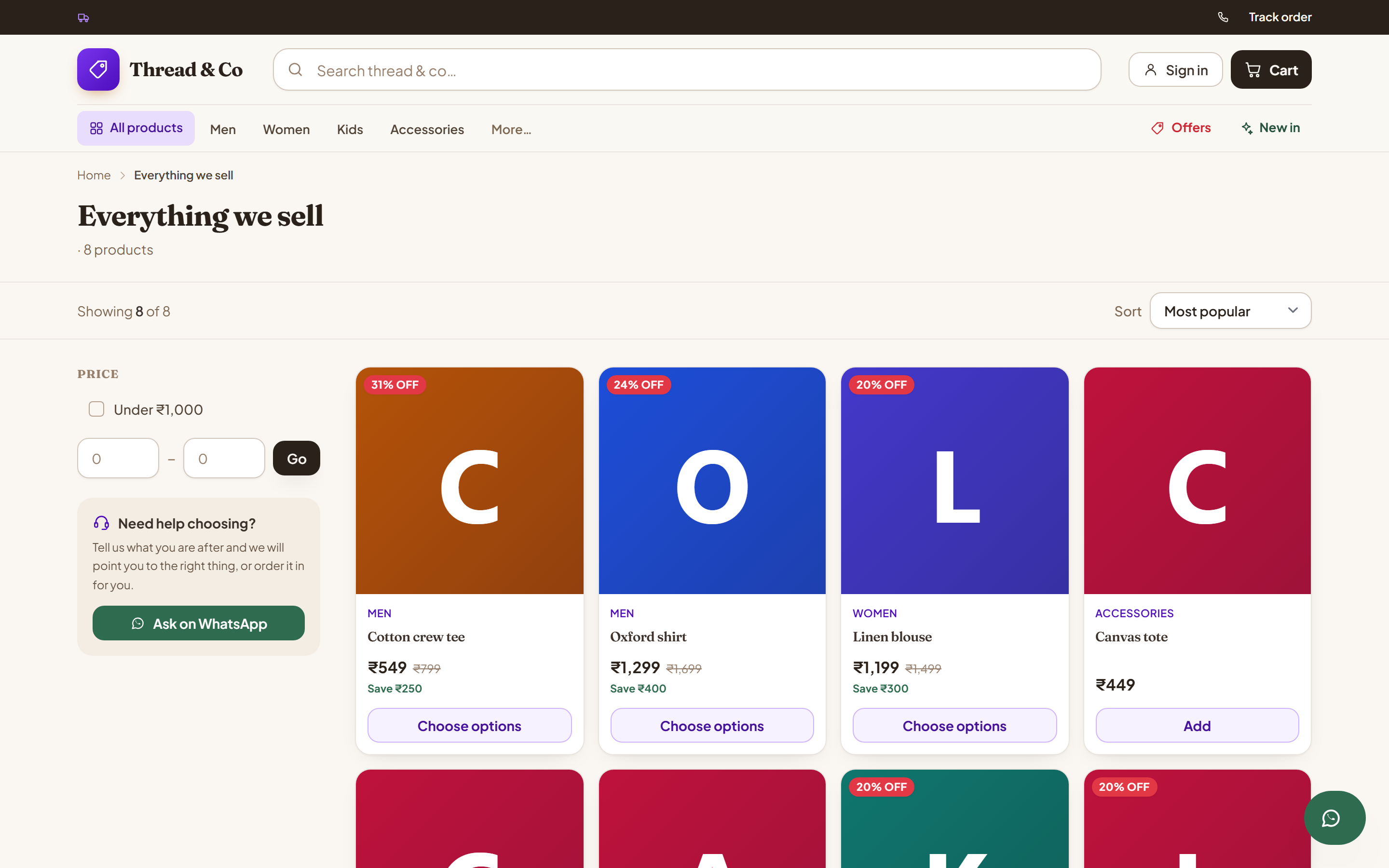Screen dimensions: 1389x868
Task: Open the Sign in button
Action: pos(1175,70)
